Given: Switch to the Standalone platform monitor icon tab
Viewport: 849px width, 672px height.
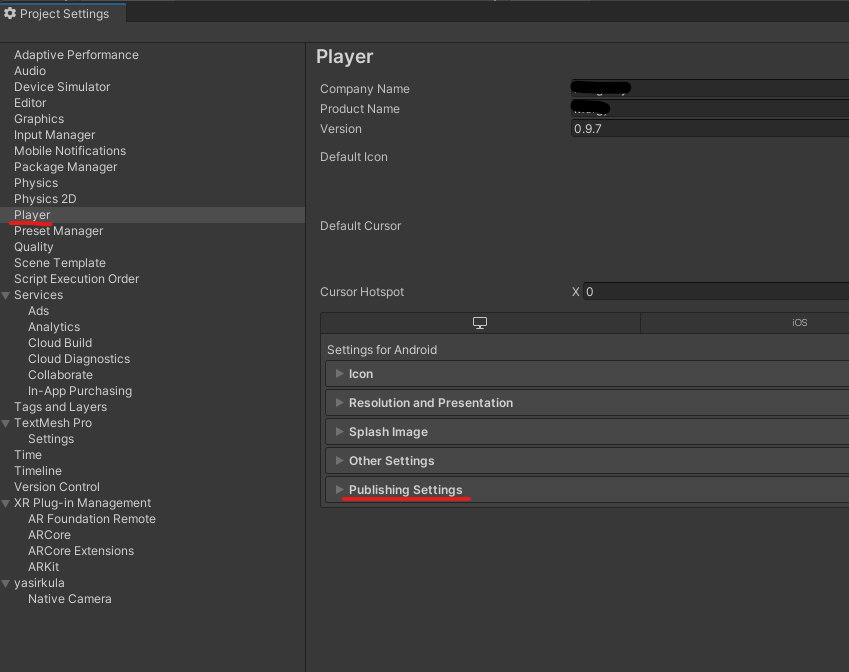Looking at the screenshot, I should (x=479, y=322).
